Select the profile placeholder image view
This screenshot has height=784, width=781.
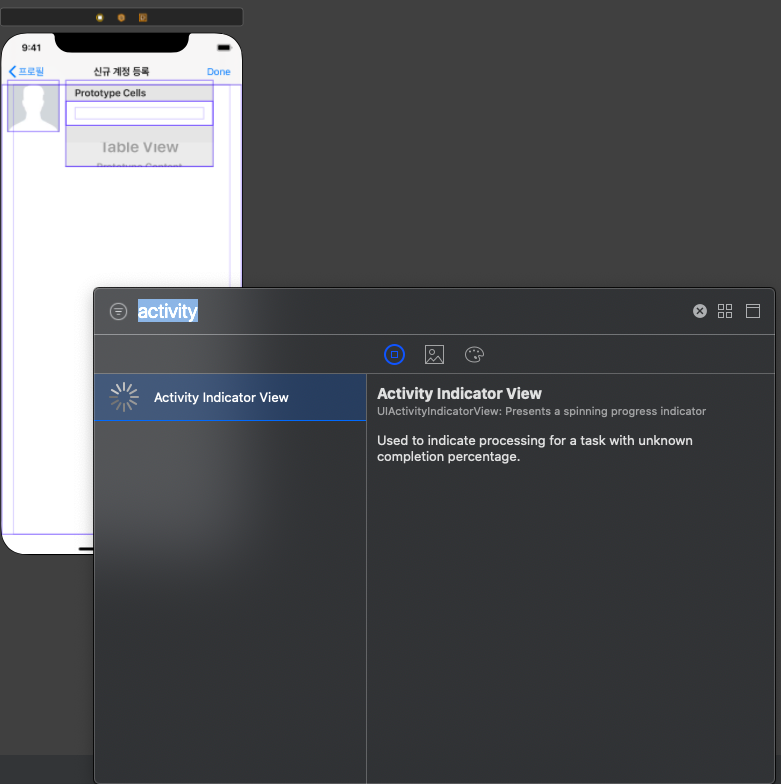34,106
